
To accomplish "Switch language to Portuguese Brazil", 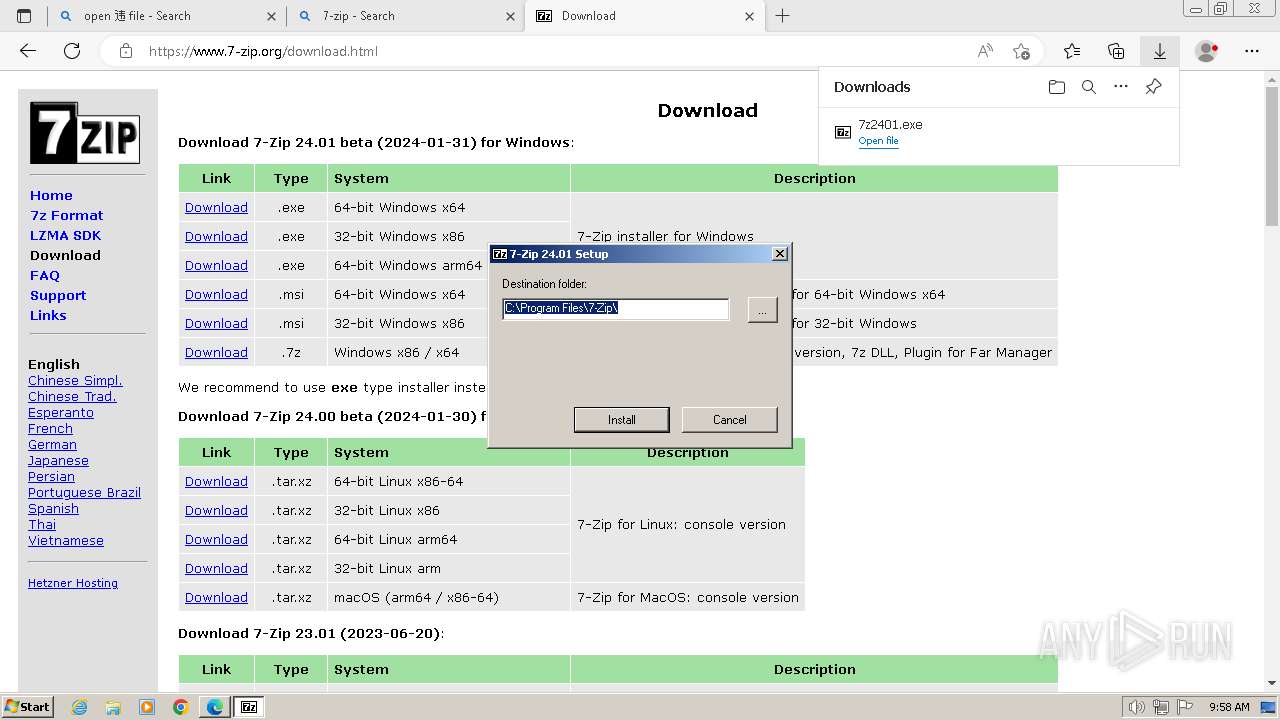I will (x=84, y=493).
